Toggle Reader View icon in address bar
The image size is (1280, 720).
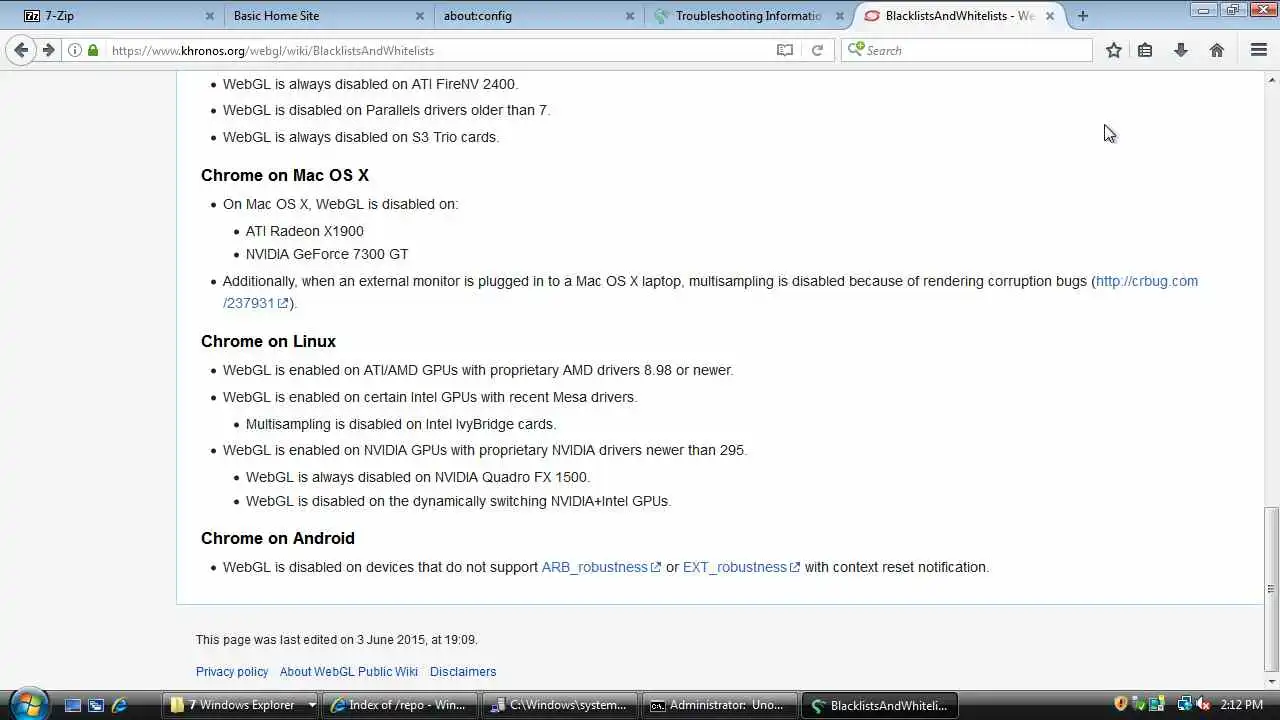785,50
